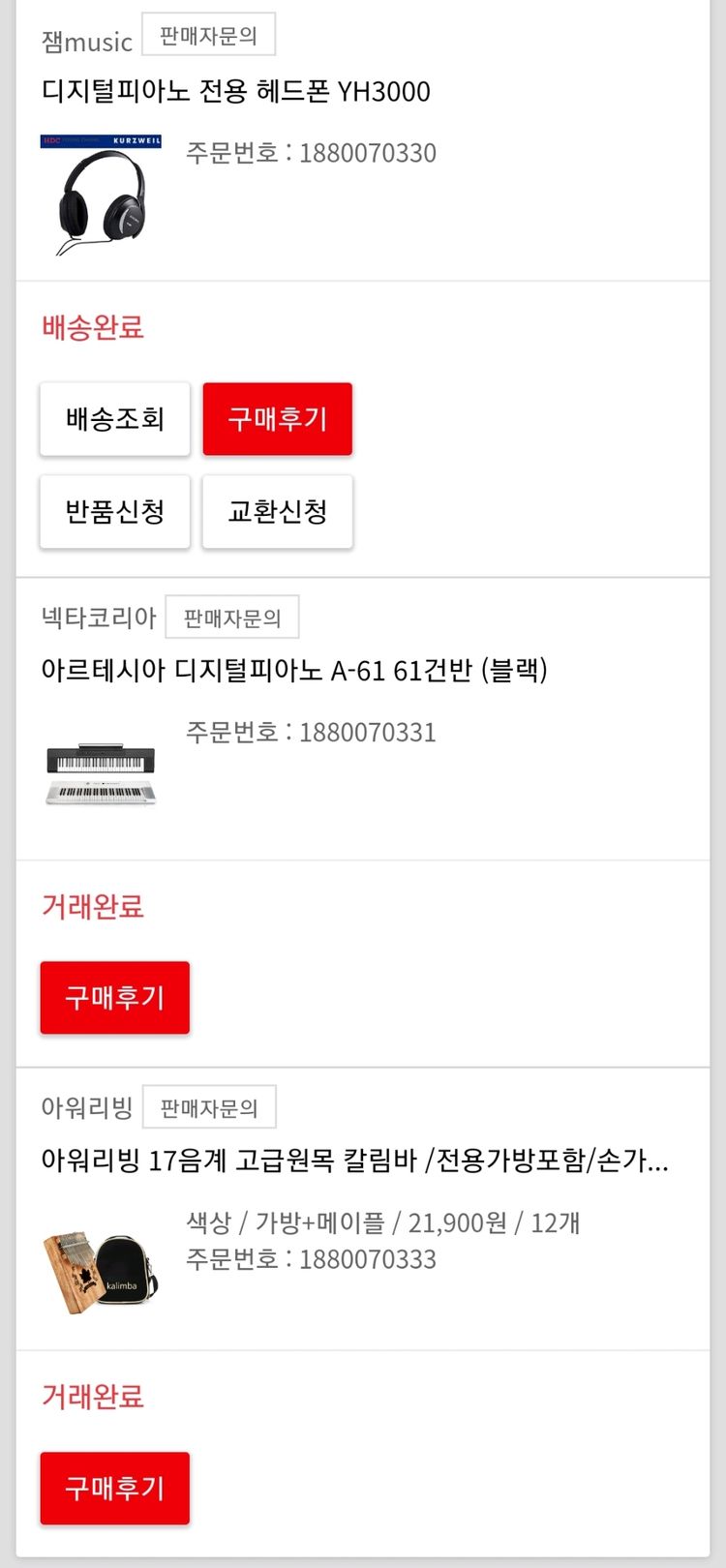This screenshot has height=1568, width=726.
Task: Write a 구매후기 for the 칼림바 order
Action: [114, 1489]
